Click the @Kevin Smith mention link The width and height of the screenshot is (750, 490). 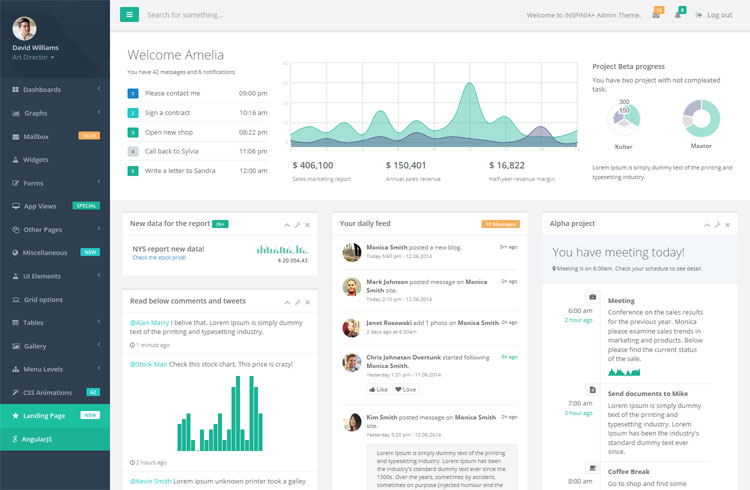pyautogui.click(x=151, y=481)
